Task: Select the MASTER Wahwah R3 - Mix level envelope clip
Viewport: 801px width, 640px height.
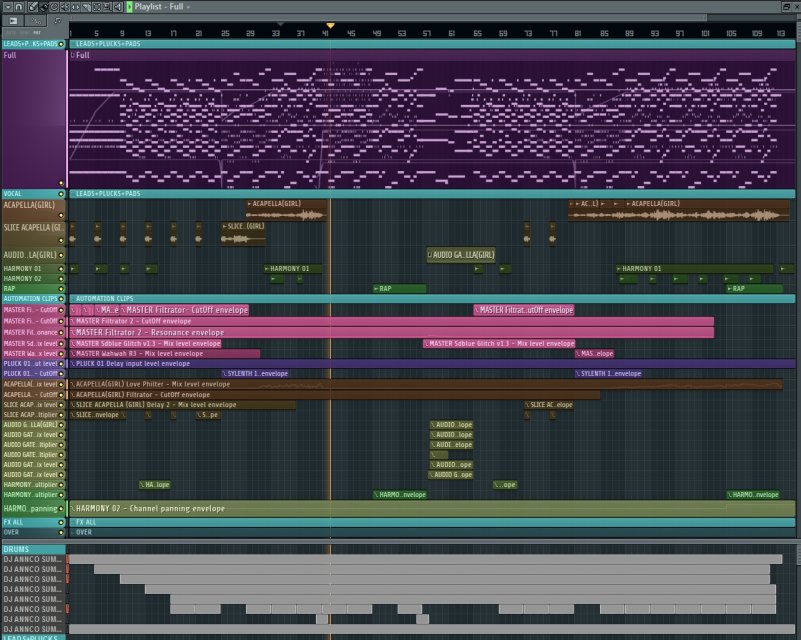Action: click(164, 353)
